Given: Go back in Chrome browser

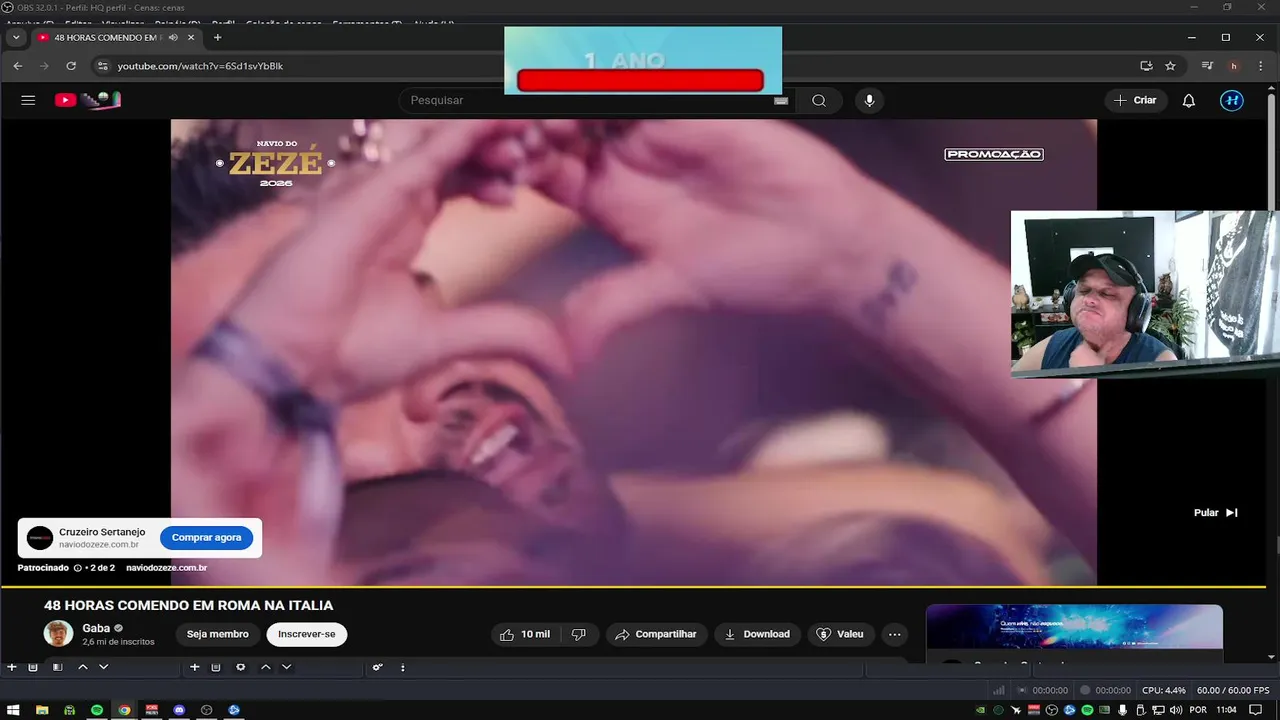Looking at the screenshot, I should [18, 66].
